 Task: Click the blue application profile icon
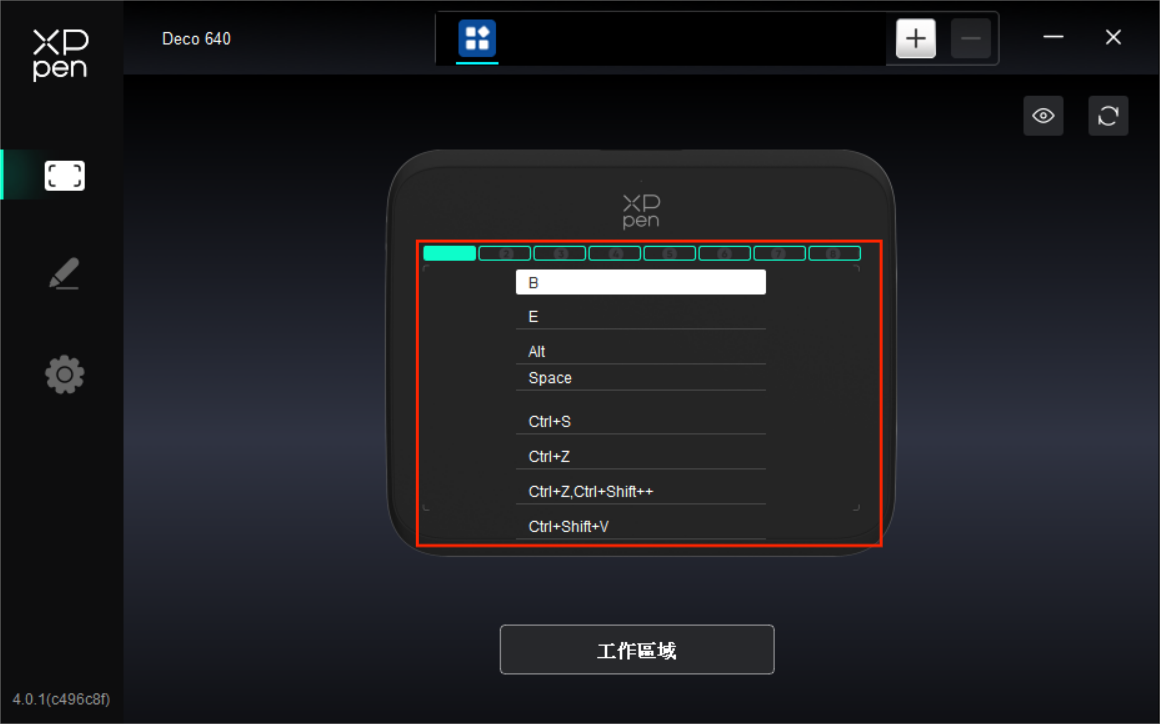[x=477, y=39]
